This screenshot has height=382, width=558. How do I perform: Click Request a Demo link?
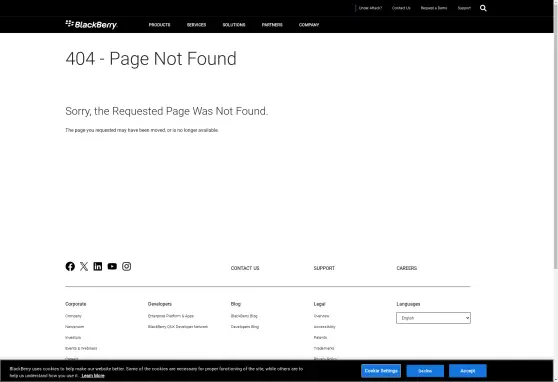[x=434, y=8]
